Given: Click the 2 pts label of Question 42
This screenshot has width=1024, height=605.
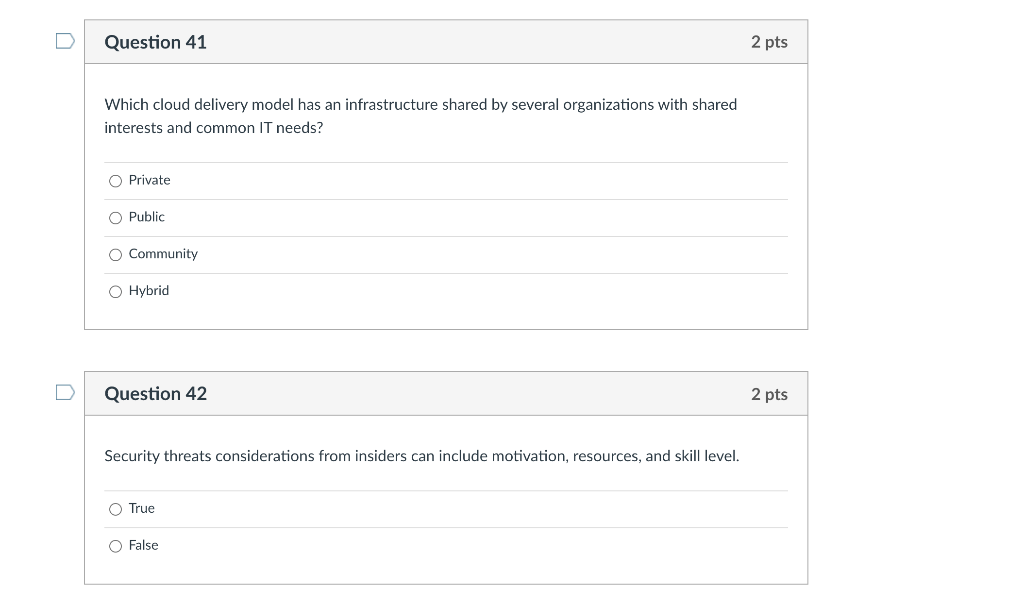Looking at the screenshot, I should (769, 394).
